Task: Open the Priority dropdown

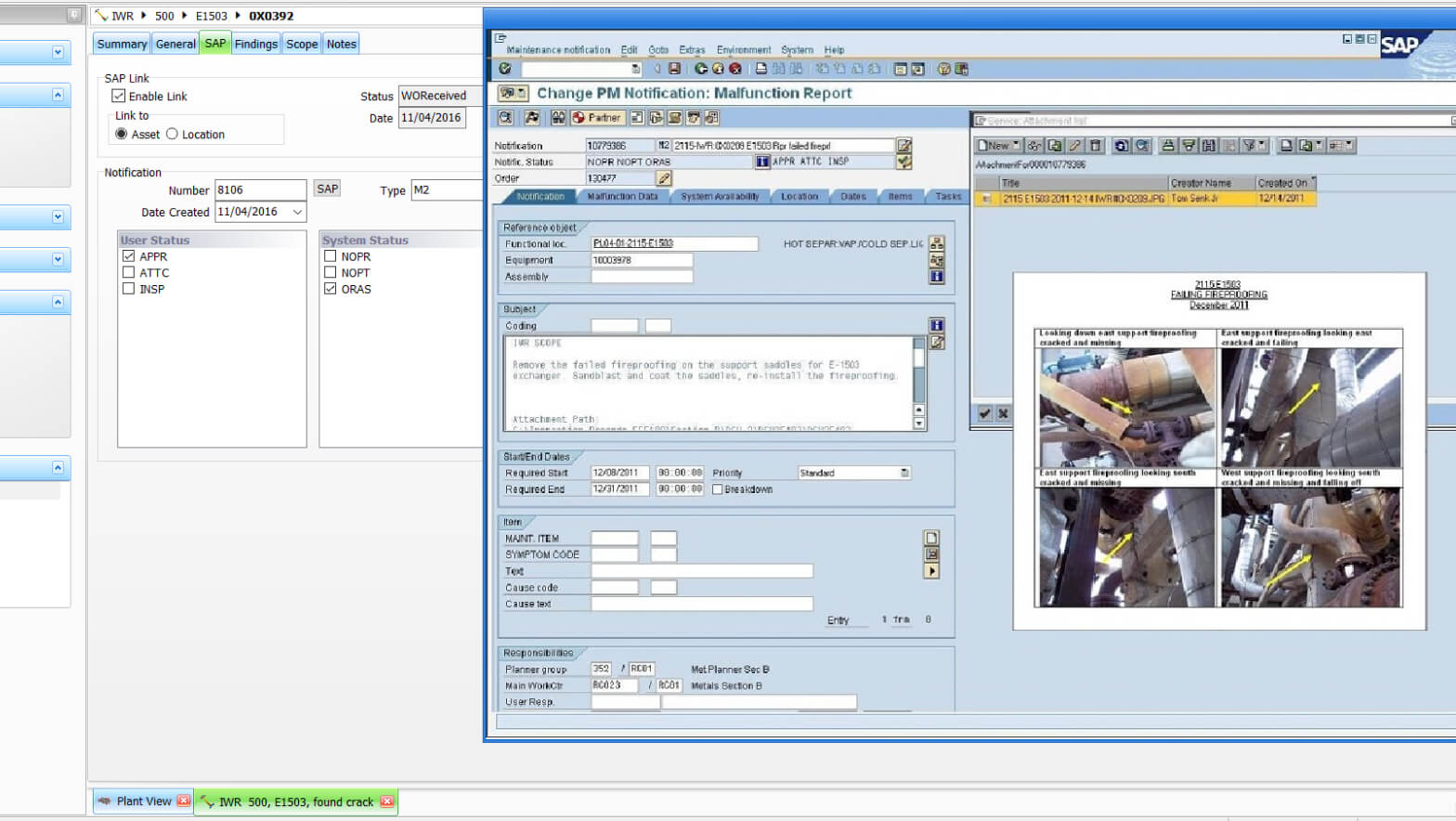Action: [903, 473]
